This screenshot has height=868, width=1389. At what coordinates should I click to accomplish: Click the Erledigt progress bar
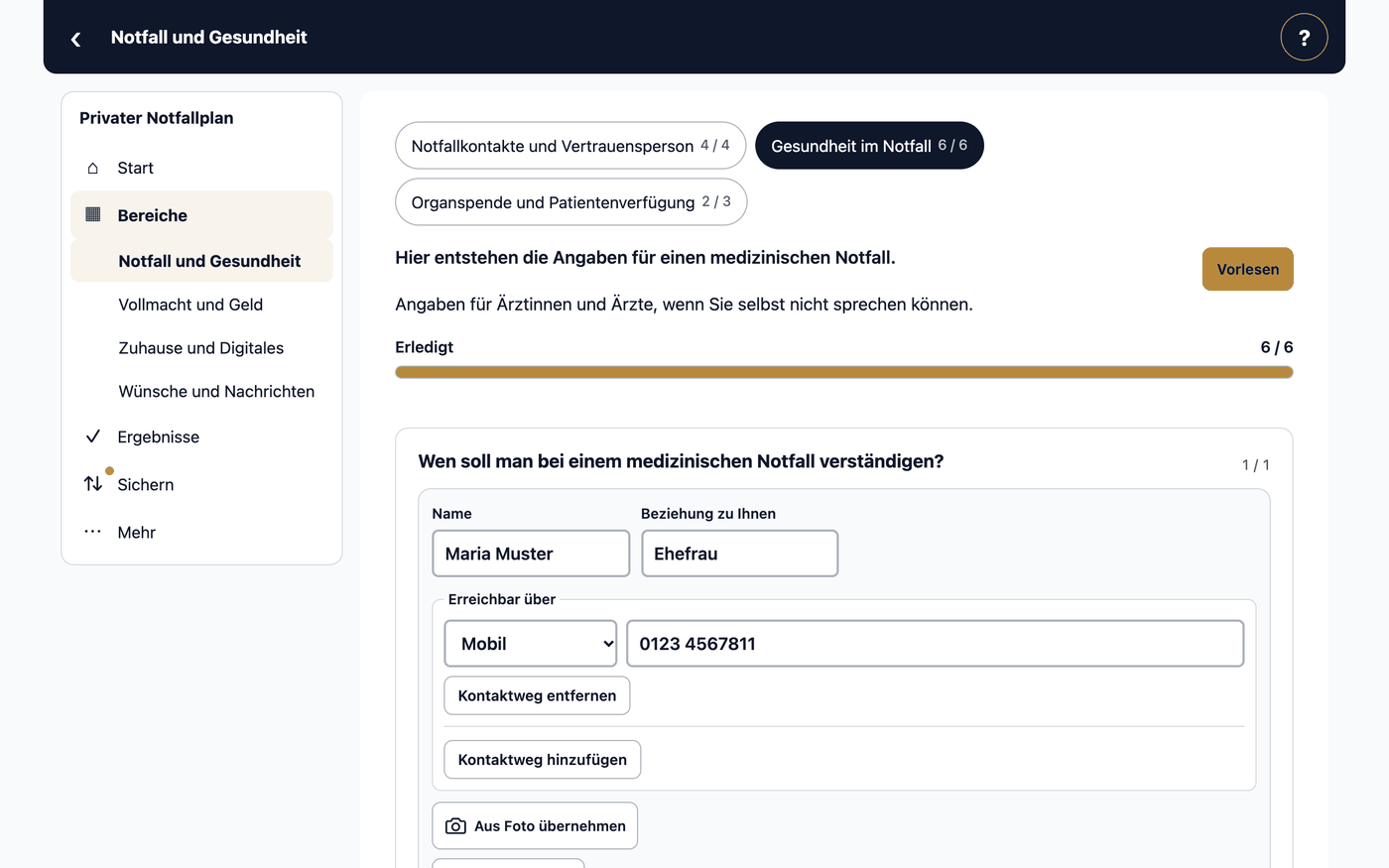click(844, 372)
